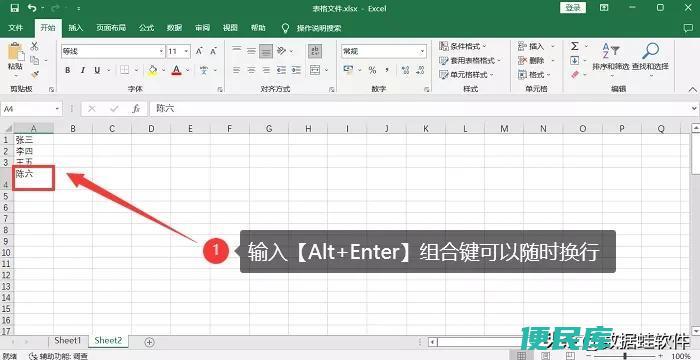Image resolution: width=700 pixels, height=360 pixels.
Task: Click the Cut scissors icon
Action: [34, 46]
